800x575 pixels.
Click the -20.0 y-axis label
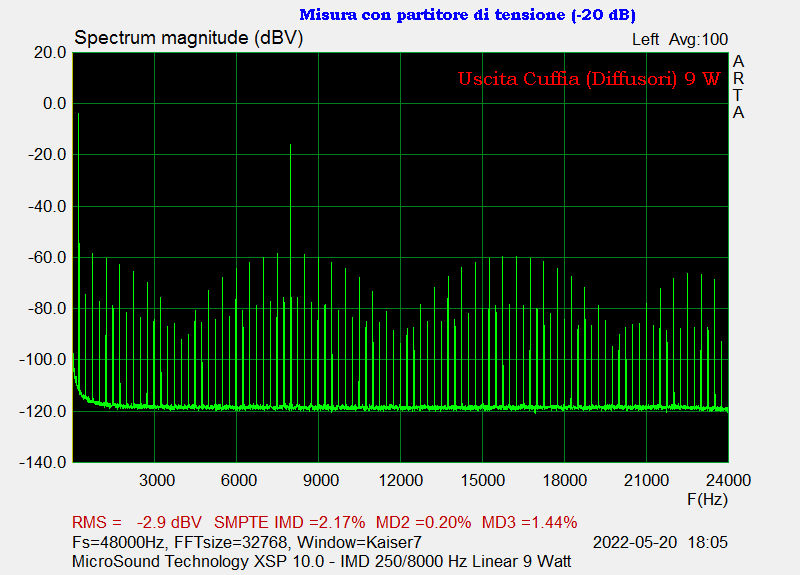click(47, 155)
